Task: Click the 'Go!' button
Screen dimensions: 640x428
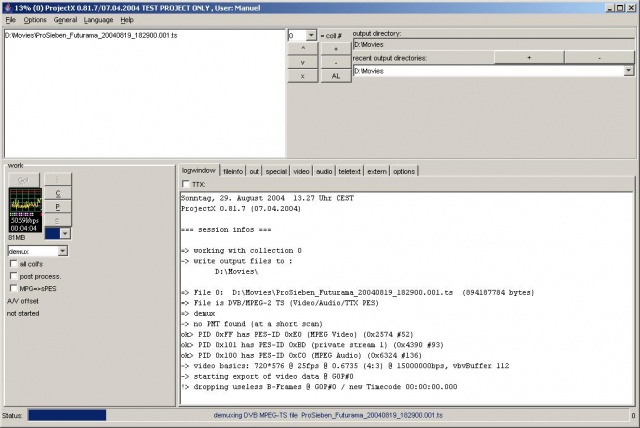Action: tap(22, 179)
